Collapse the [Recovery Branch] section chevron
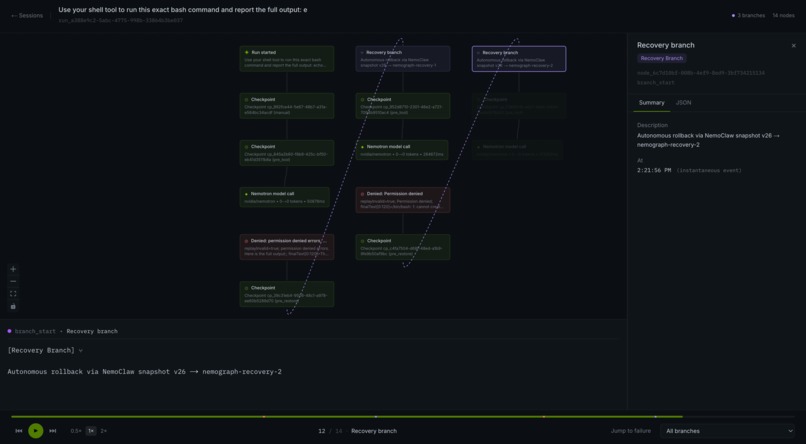 [x=81, y=351]
